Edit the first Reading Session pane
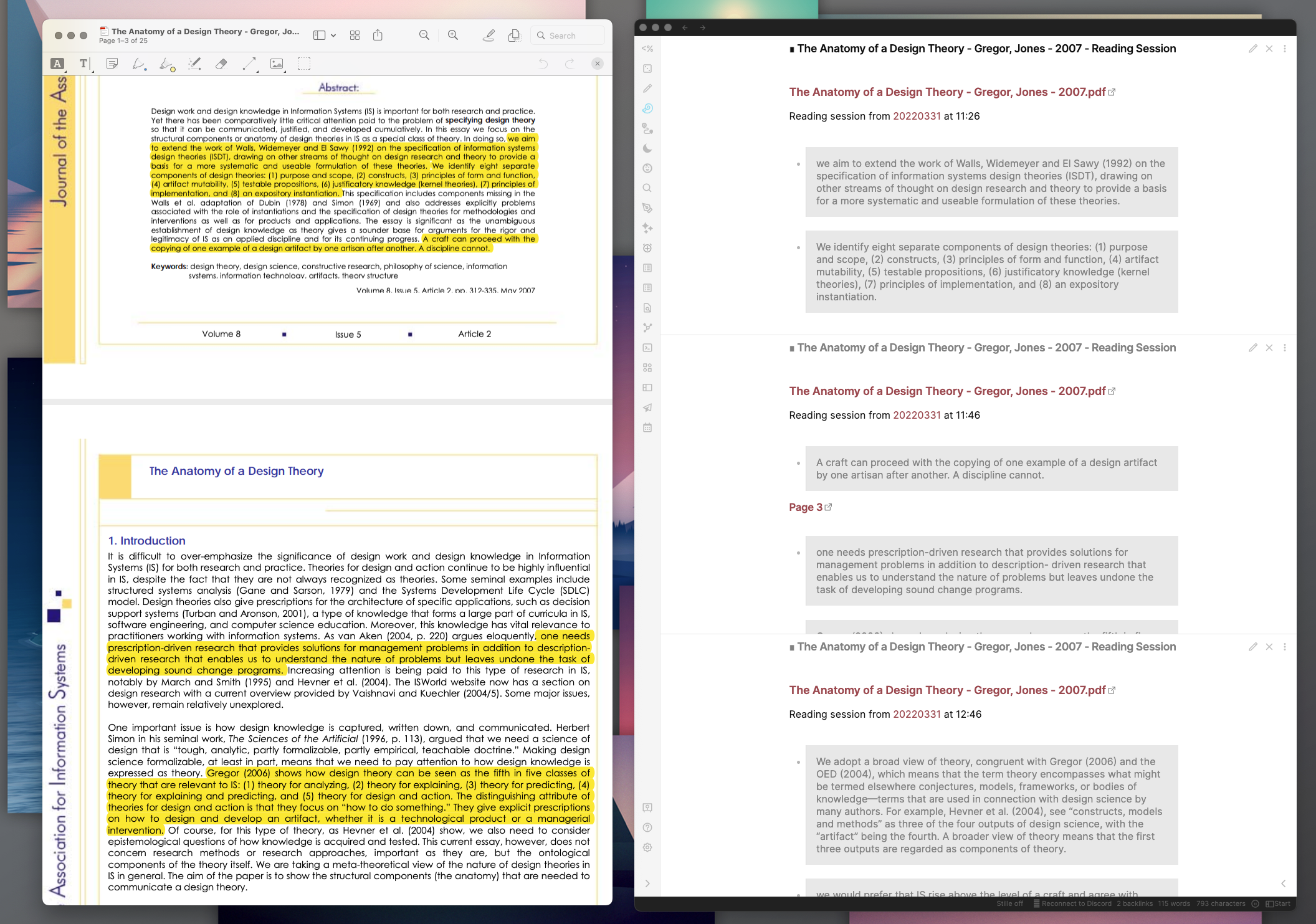 [x=1253, y=49]
